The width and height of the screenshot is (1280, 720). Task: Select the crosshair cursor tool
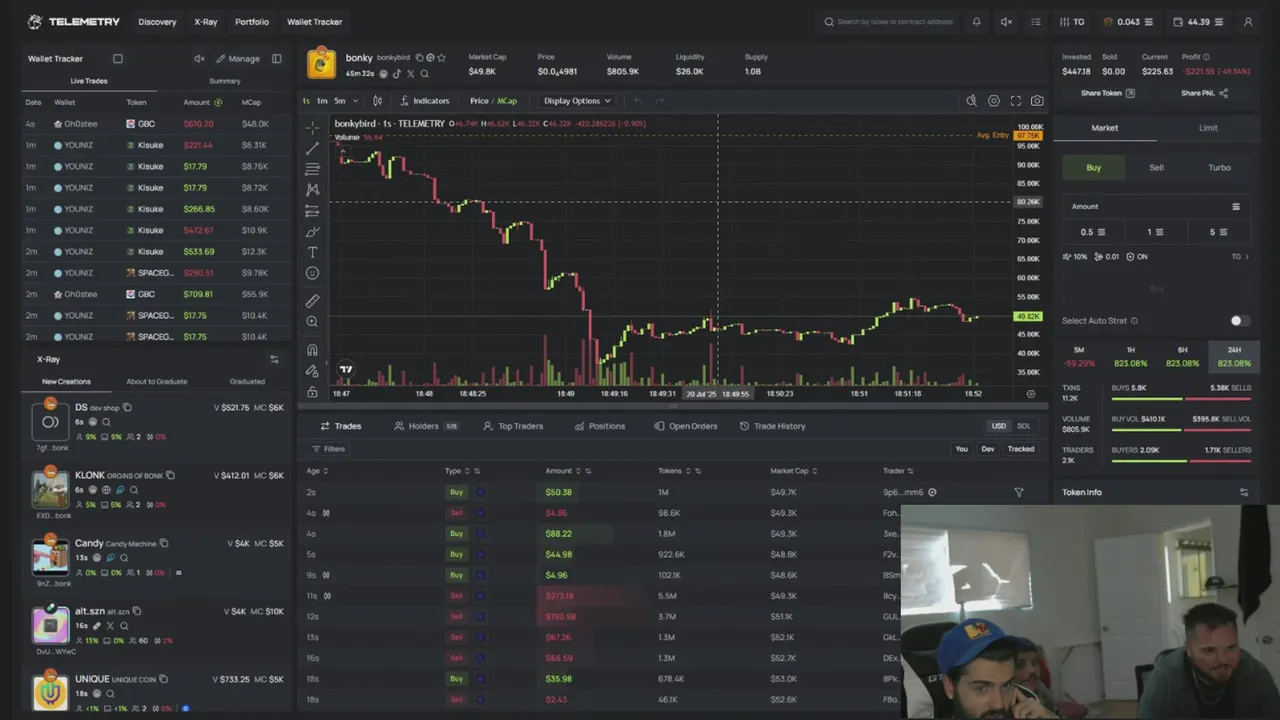tap(312, 127)
